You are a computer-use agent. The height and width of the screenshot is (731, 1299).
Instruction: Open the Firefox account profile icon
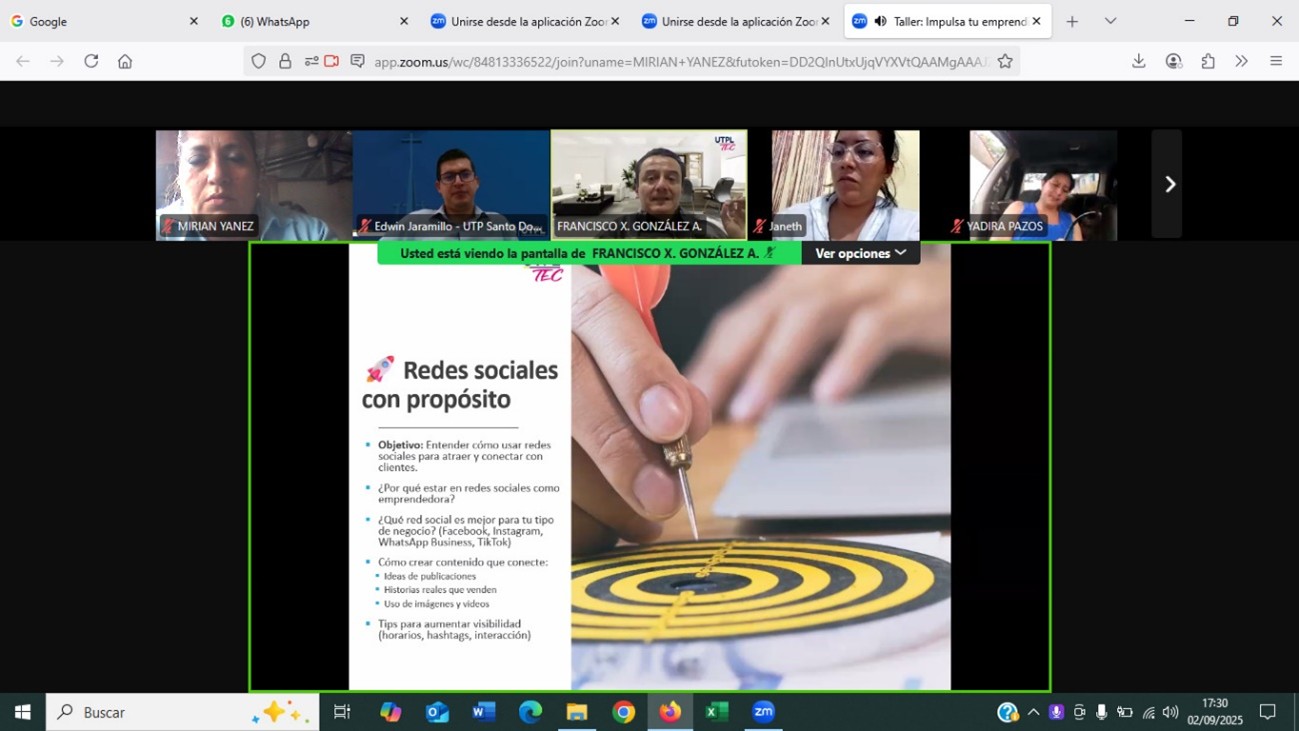(1174, 61)
